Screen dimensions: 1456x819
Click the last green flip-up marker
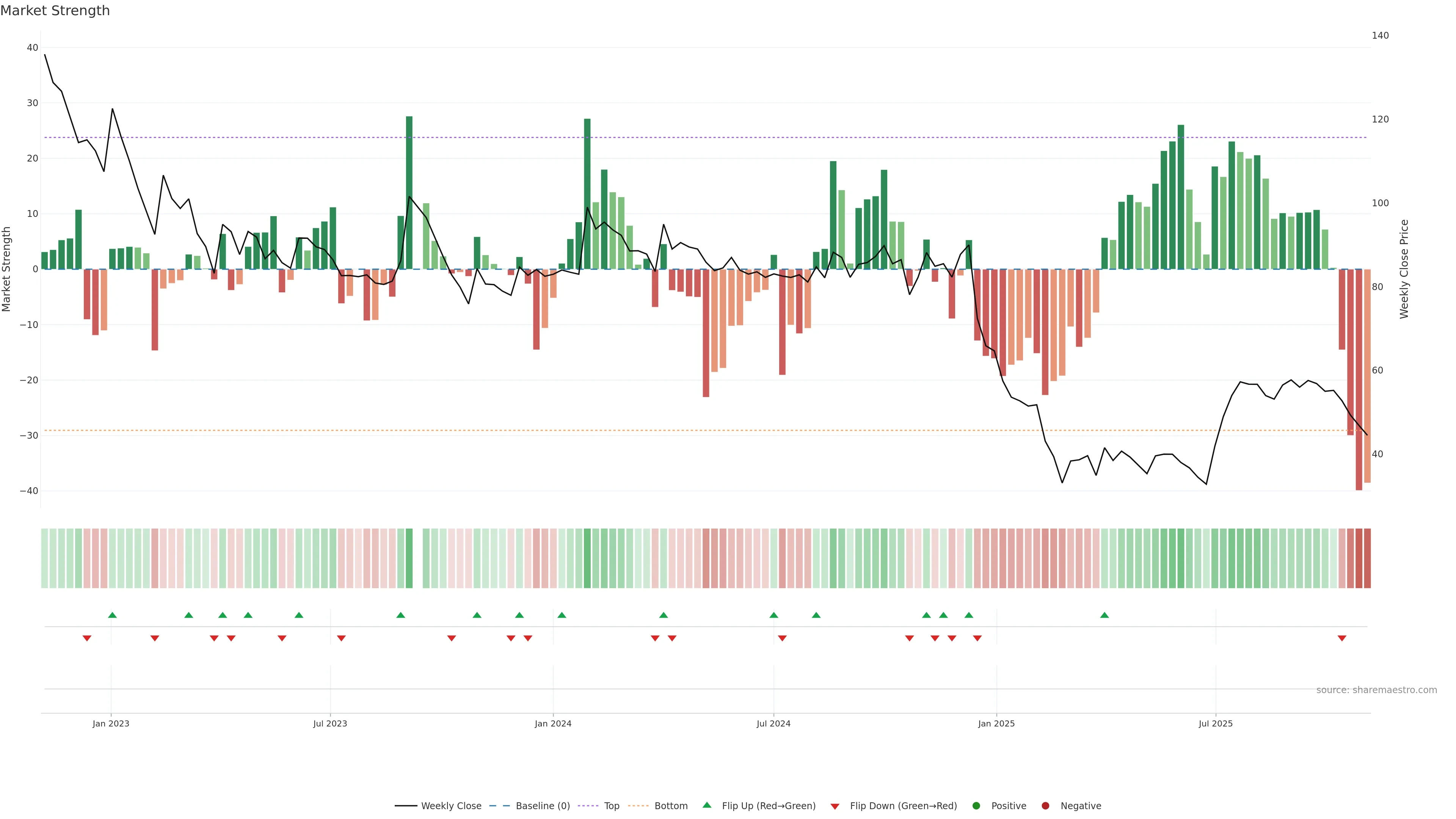tap(1105, 615)
